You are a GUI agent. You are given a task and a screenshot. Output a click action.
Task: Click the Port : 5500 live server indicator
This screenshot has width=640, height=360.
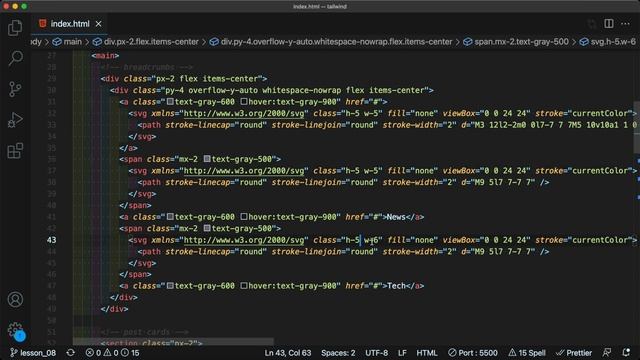(x=473, y=353)
